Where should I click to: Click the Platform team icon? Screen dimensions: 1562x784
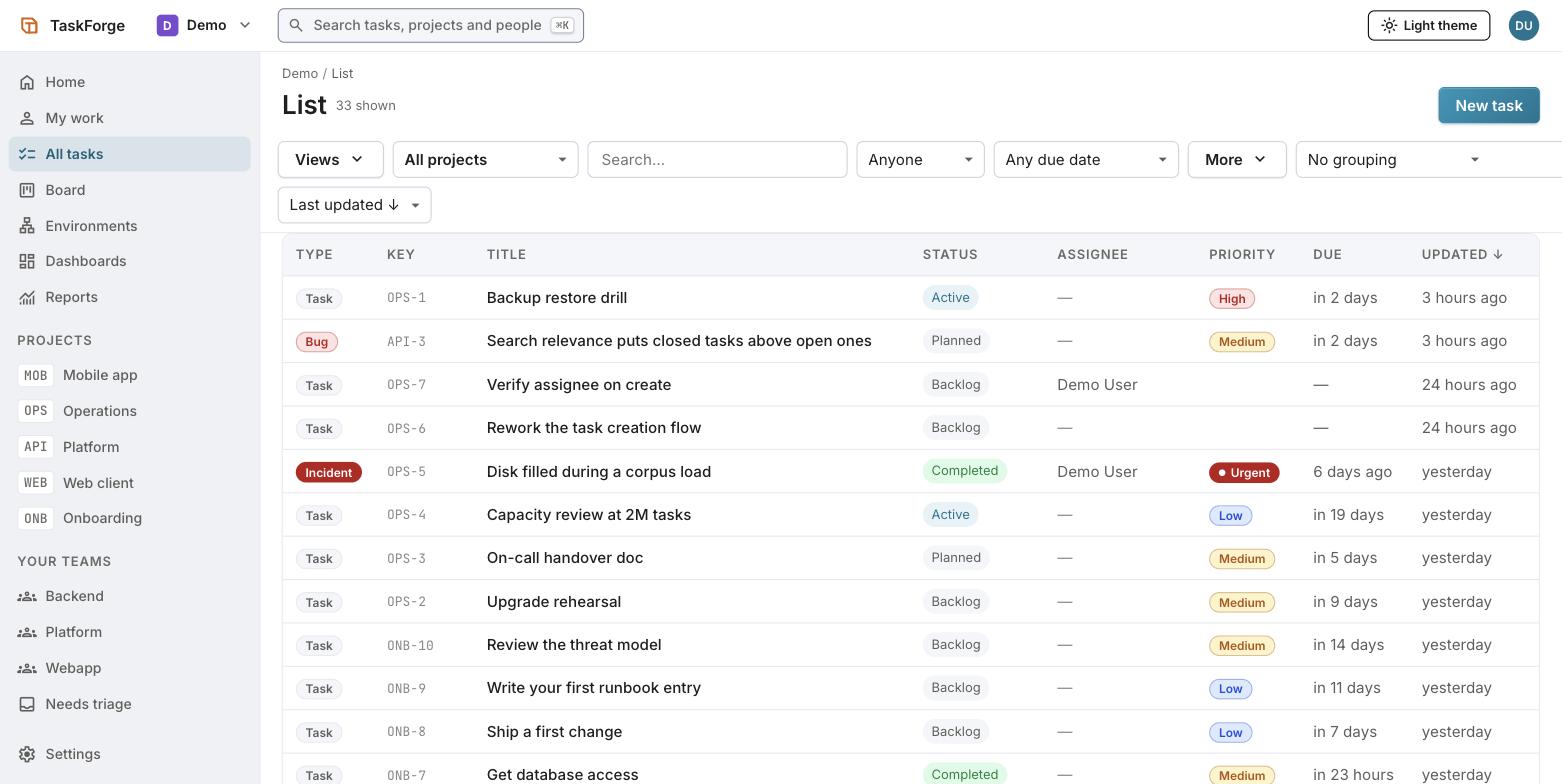[27, 632]
